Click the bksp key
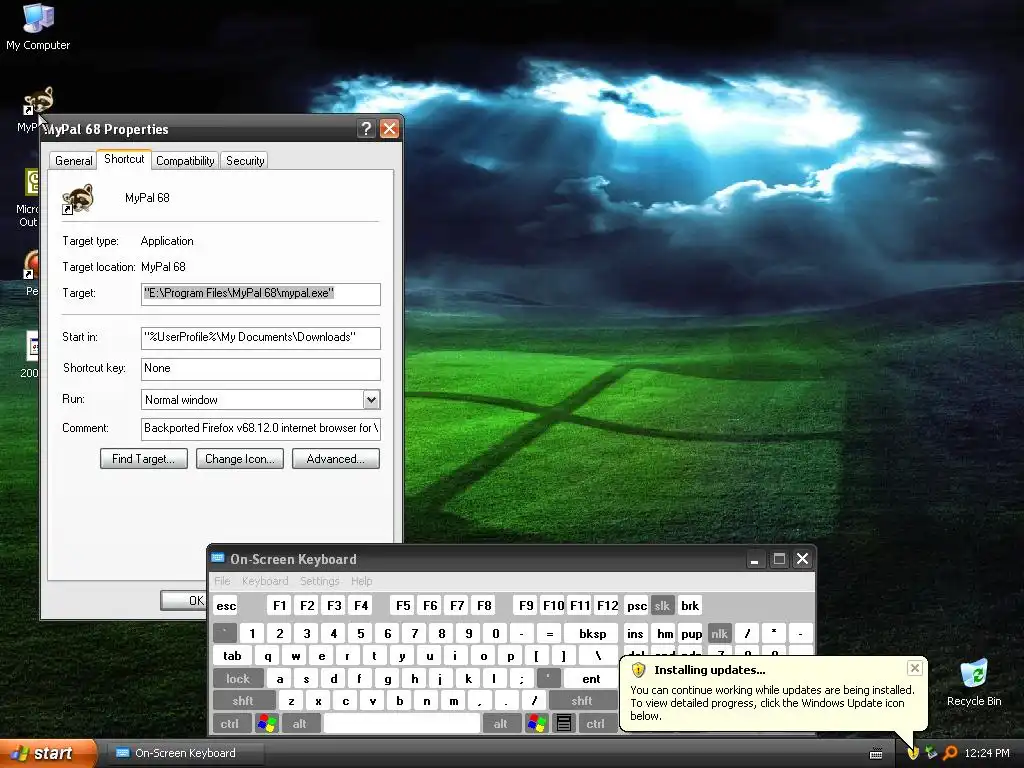1024x768 pixels. [x=592, y=633]
